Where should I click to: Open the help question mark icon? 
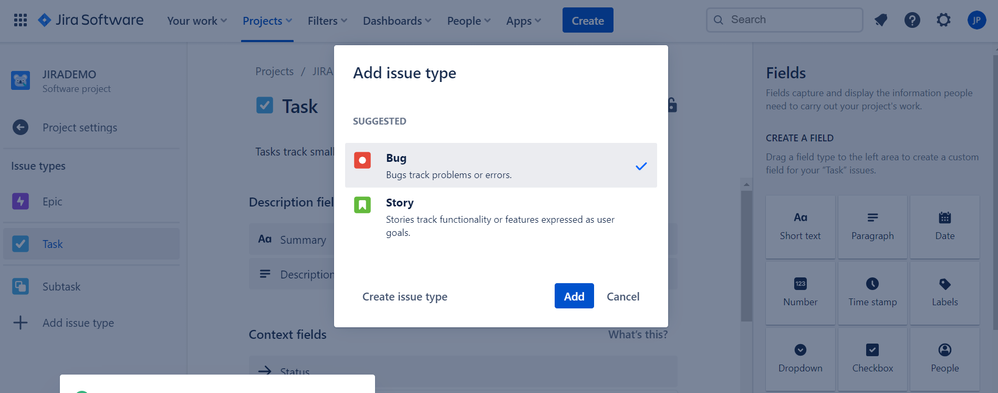(912, 20)
